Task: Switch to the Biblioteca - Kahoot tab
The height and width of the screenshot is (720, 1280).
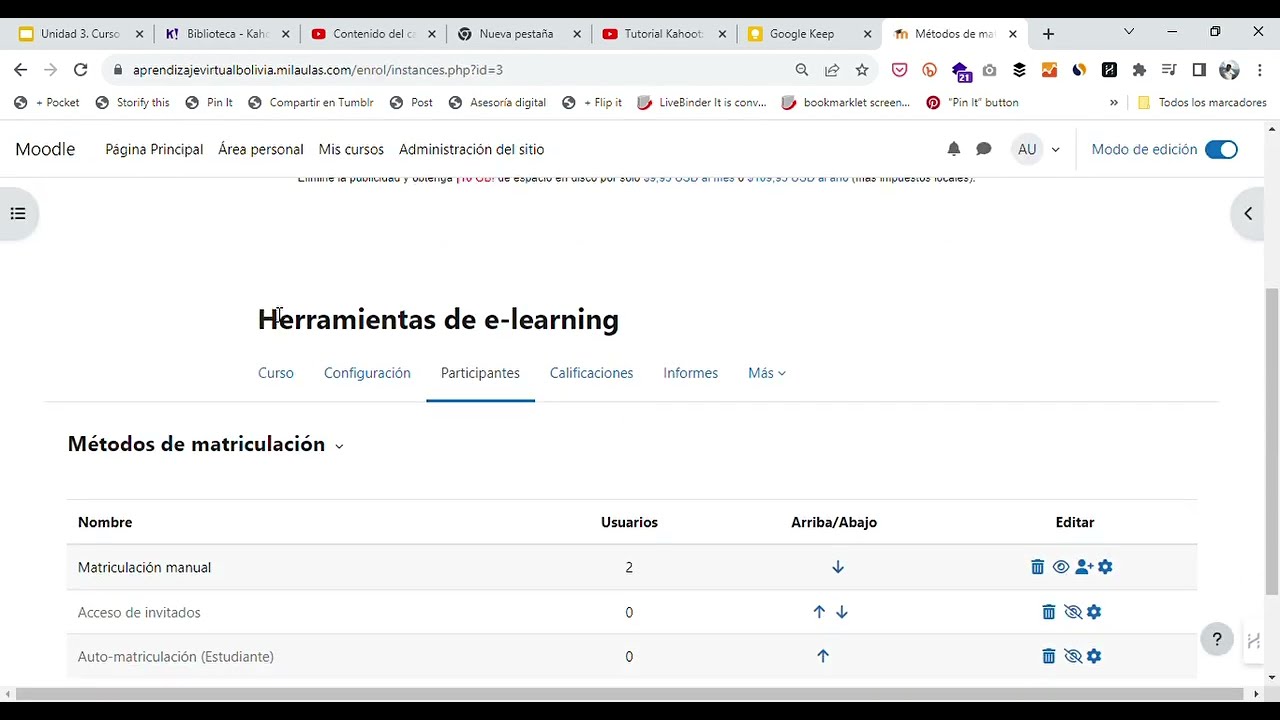Action: (x=228, y=34)
